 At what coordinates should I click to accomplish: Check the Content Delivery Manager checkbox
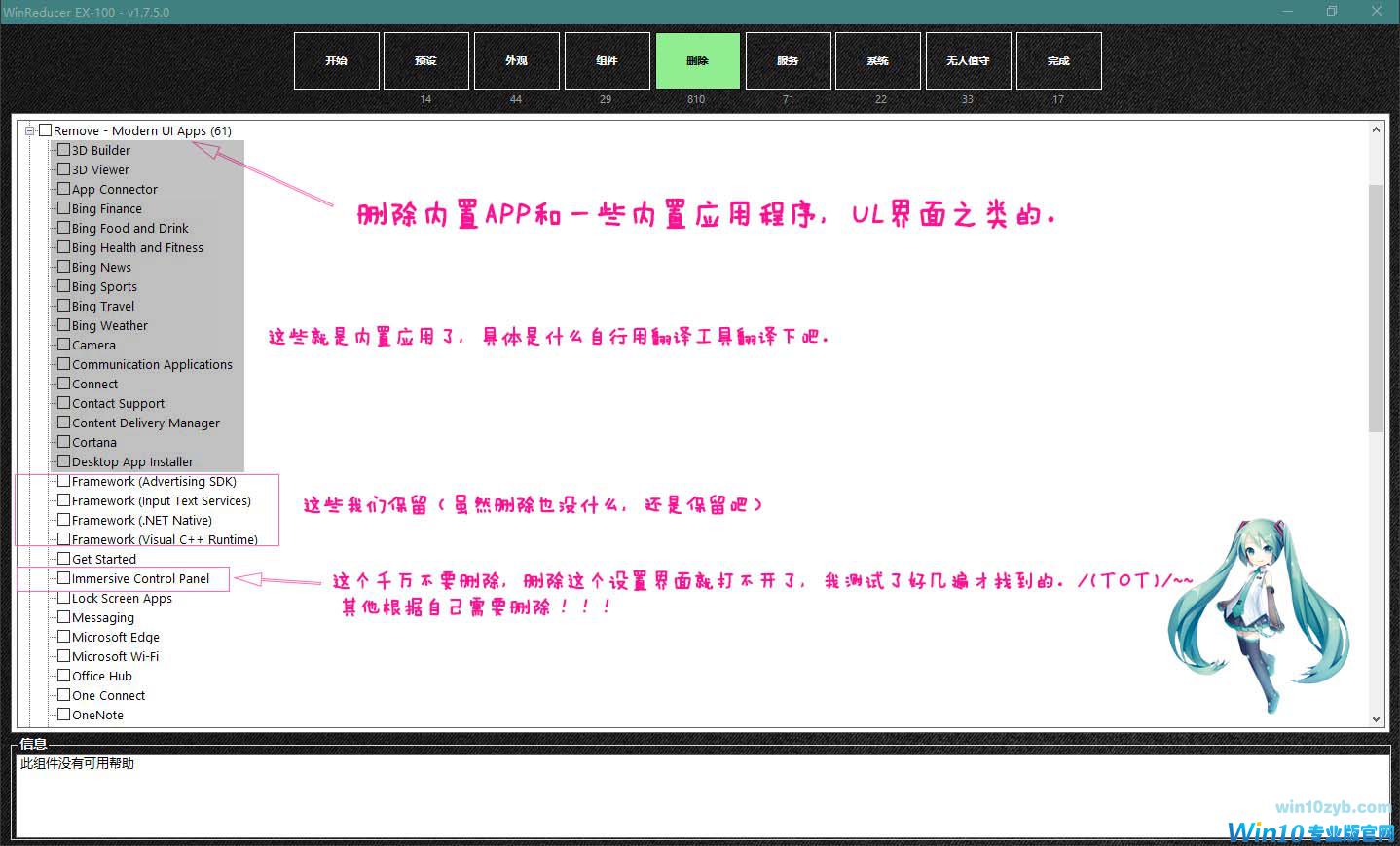(64, 423)
